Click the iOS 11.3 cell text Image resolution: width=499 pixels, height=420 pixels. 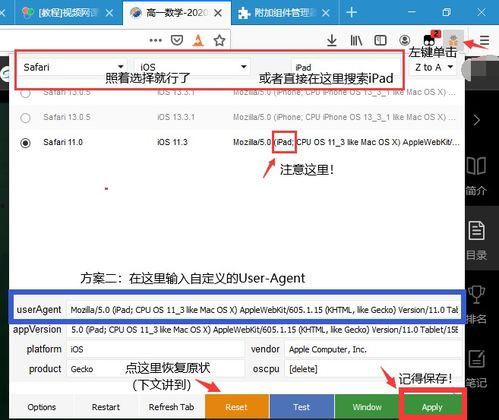coord(172,142)
